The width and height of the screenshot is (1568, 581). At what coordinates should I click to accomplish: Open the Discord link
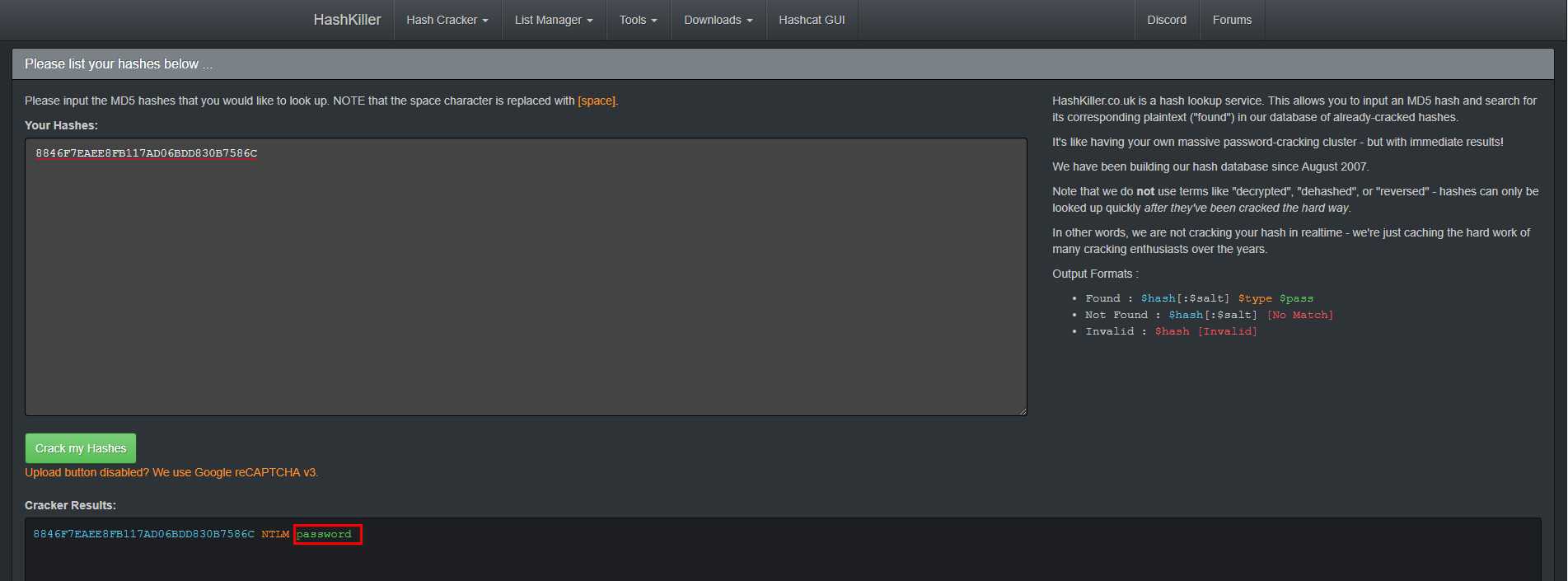pyautogui.click(x=1167, y=20)
